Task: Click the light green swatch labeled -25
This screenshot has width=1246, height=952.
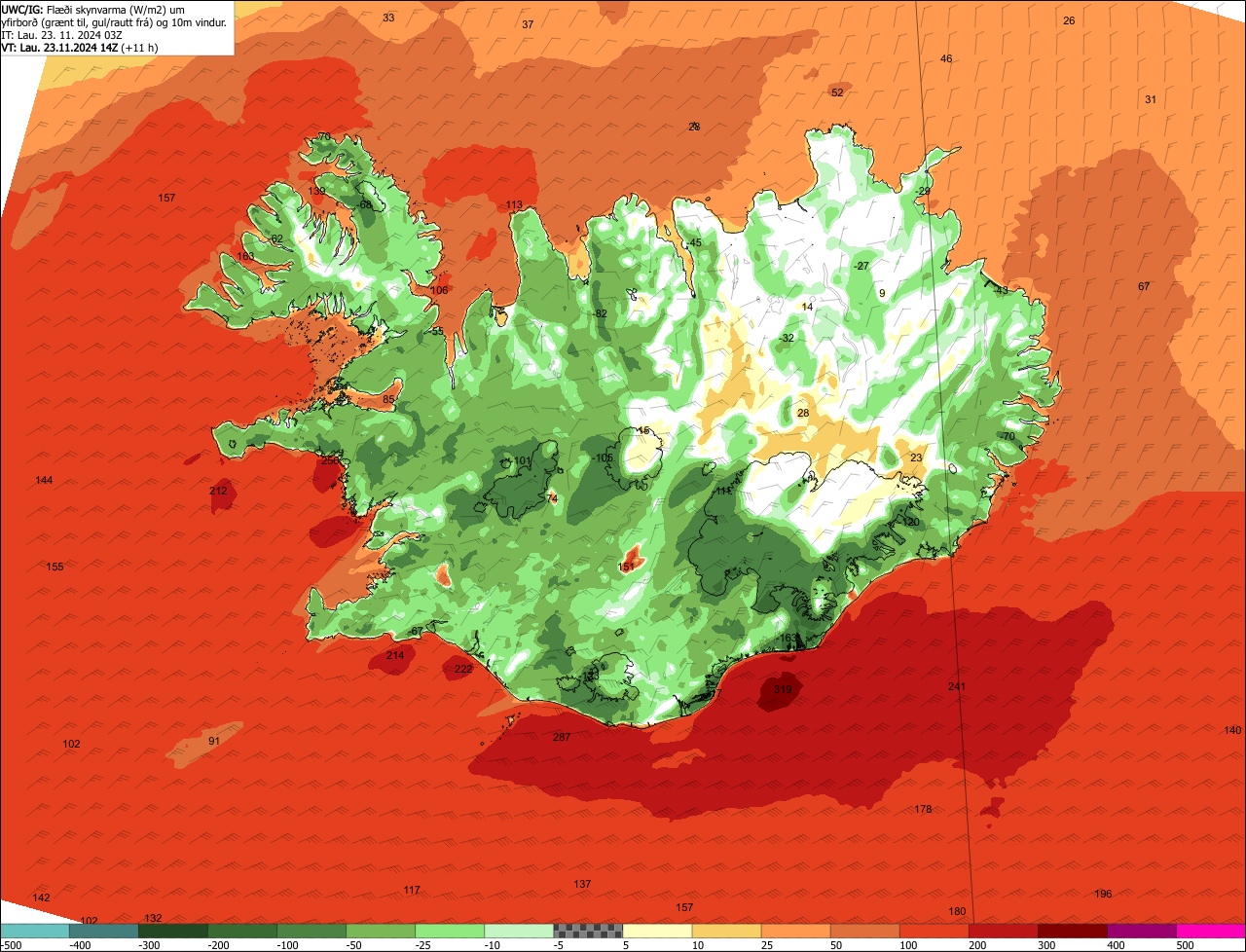Action: (x=450, y=931)
